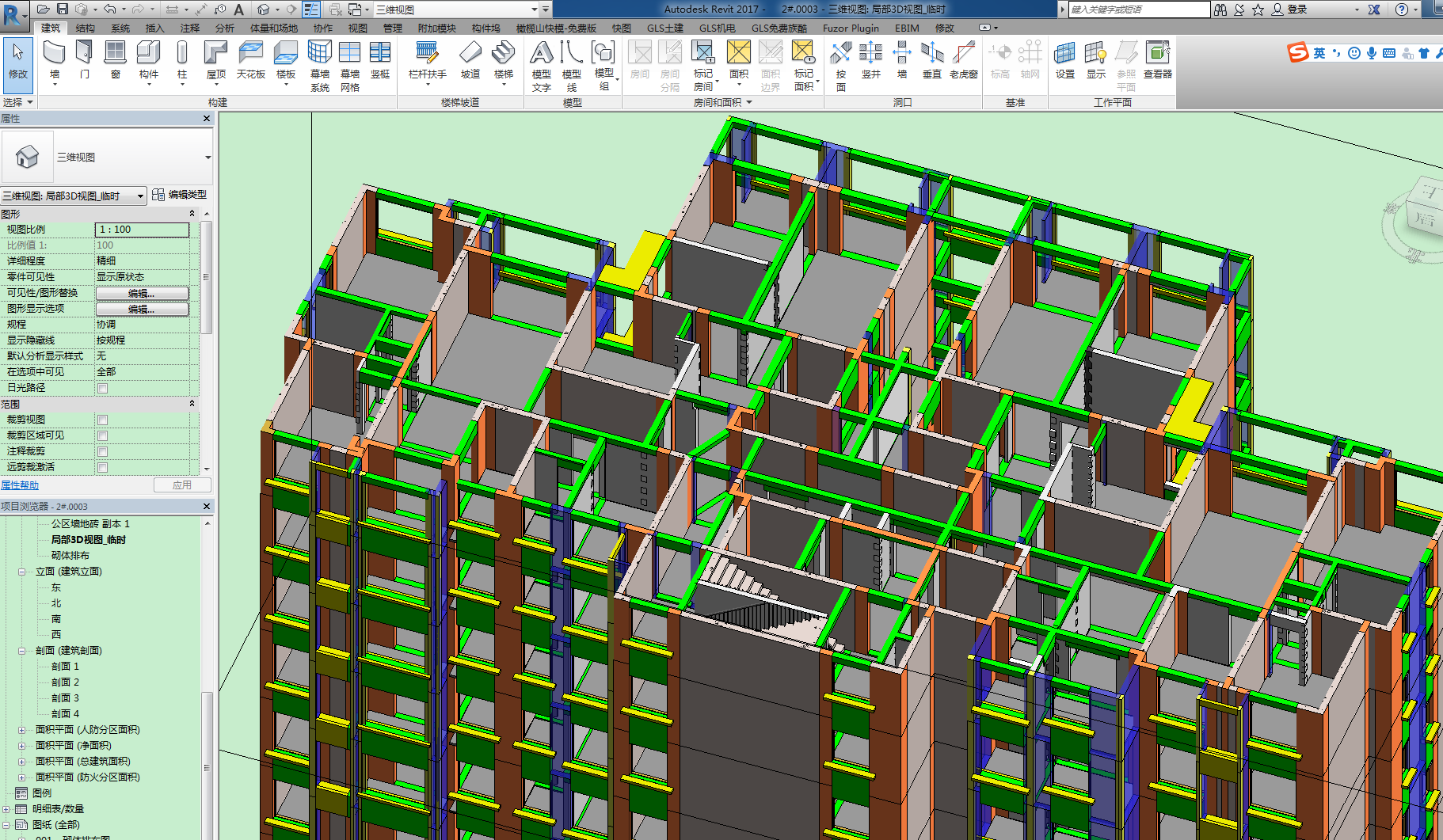Screen dimensions: 1443x840
Task: Click the 应用 apply button
Action: pos(182,485)
